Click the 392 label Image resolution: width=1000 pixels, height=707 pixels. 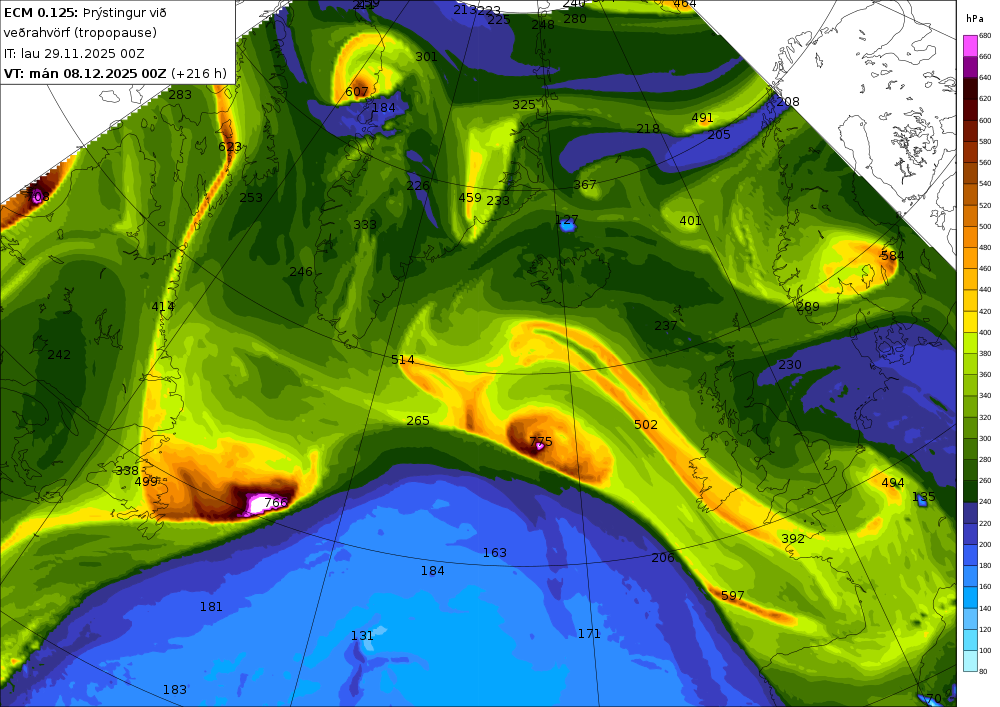793,539
